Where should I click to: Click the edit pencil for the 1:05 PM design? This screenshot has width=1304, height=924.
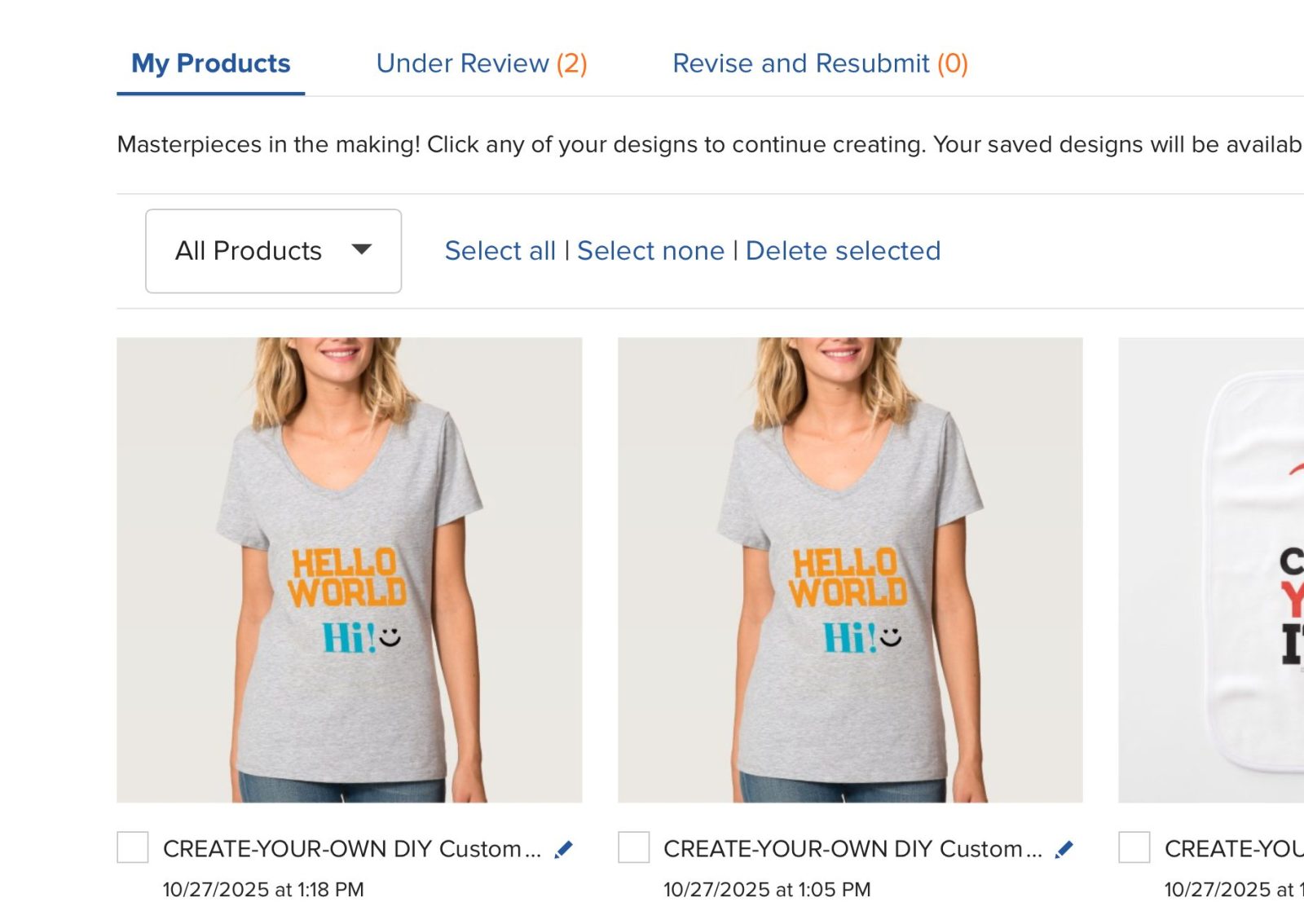[x=1064, y=850]
